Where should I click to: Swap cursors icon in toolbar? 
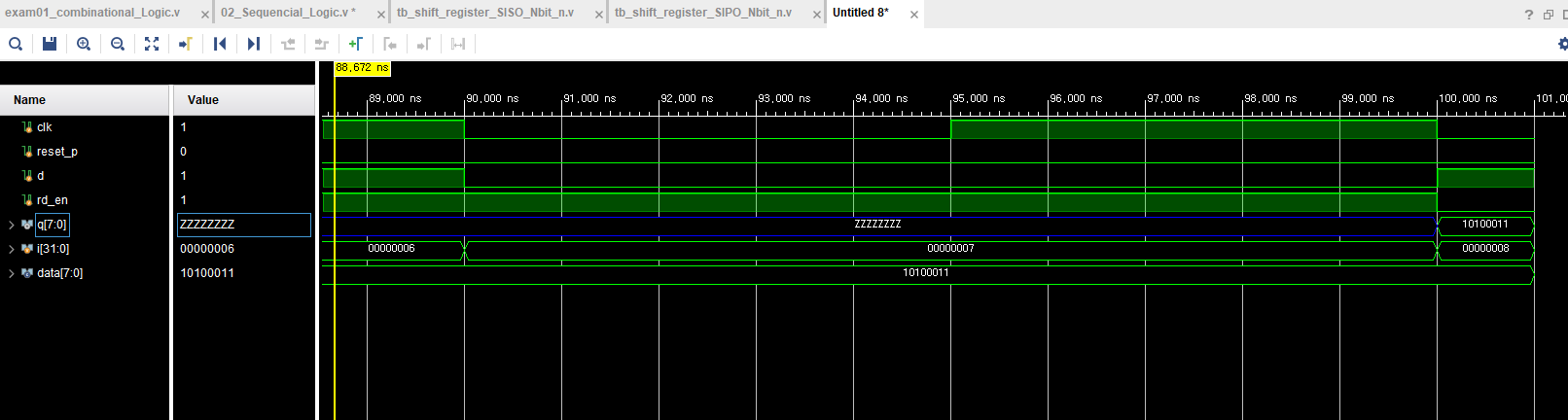458,44
